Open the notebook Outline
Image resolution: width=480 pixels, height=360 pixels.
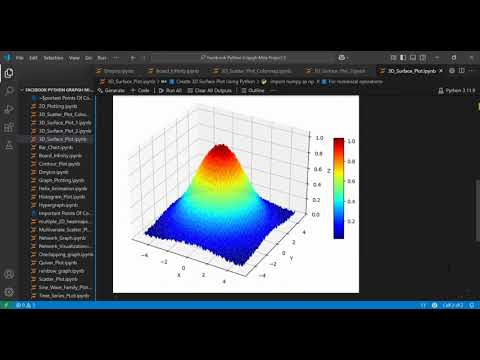253,90
